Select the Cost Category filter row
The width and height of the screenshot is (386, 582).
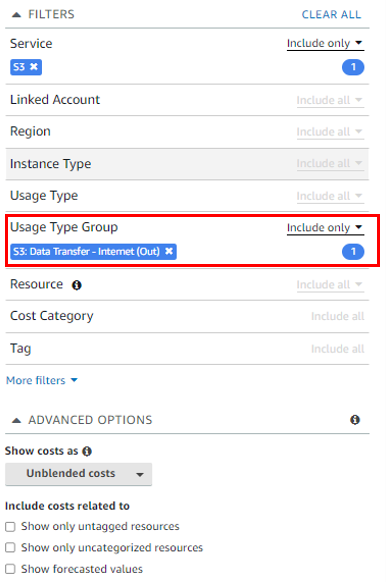coord(187,316)
